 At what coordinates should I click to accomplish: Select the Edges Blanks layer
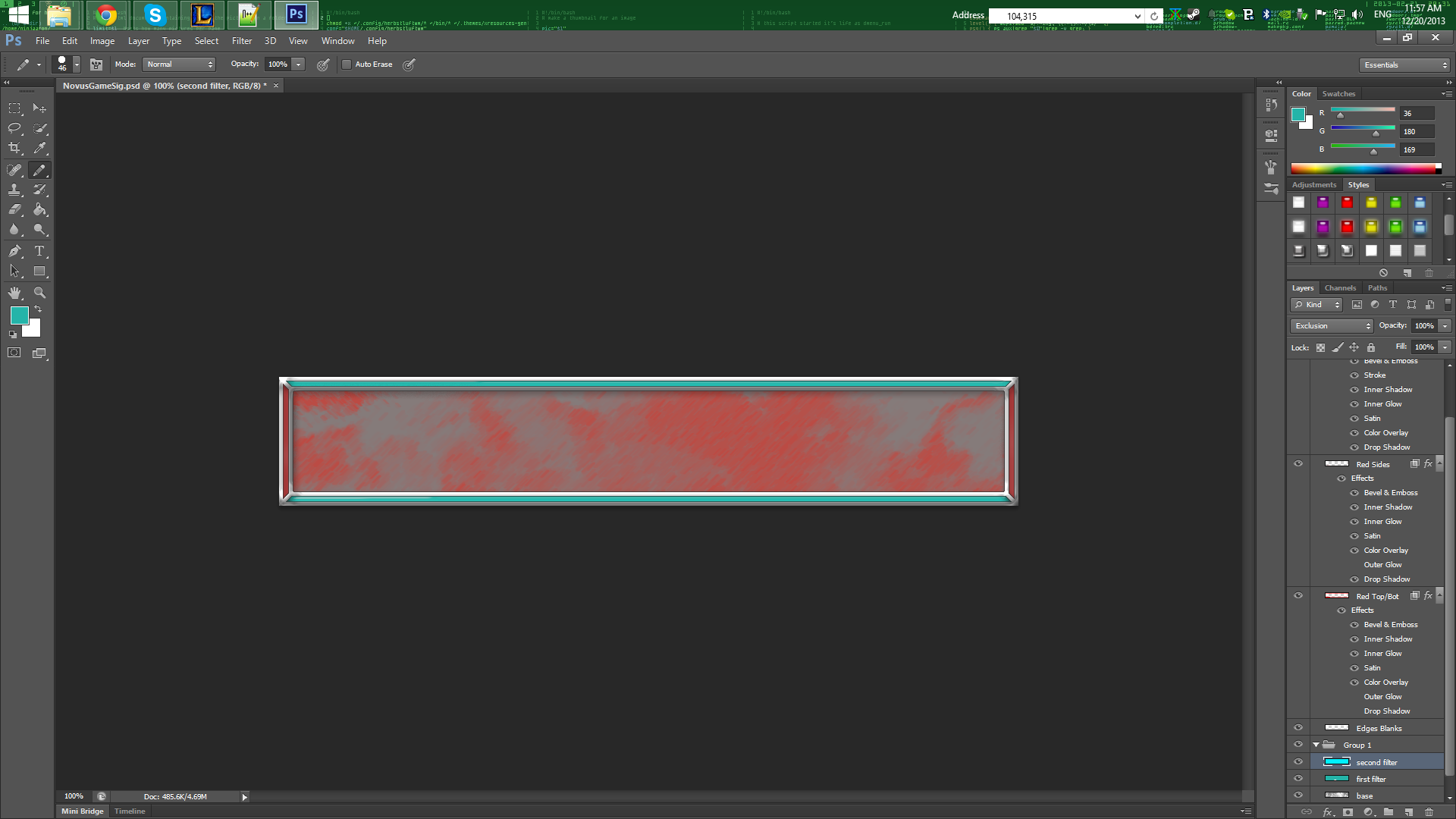click(1379, 729)
